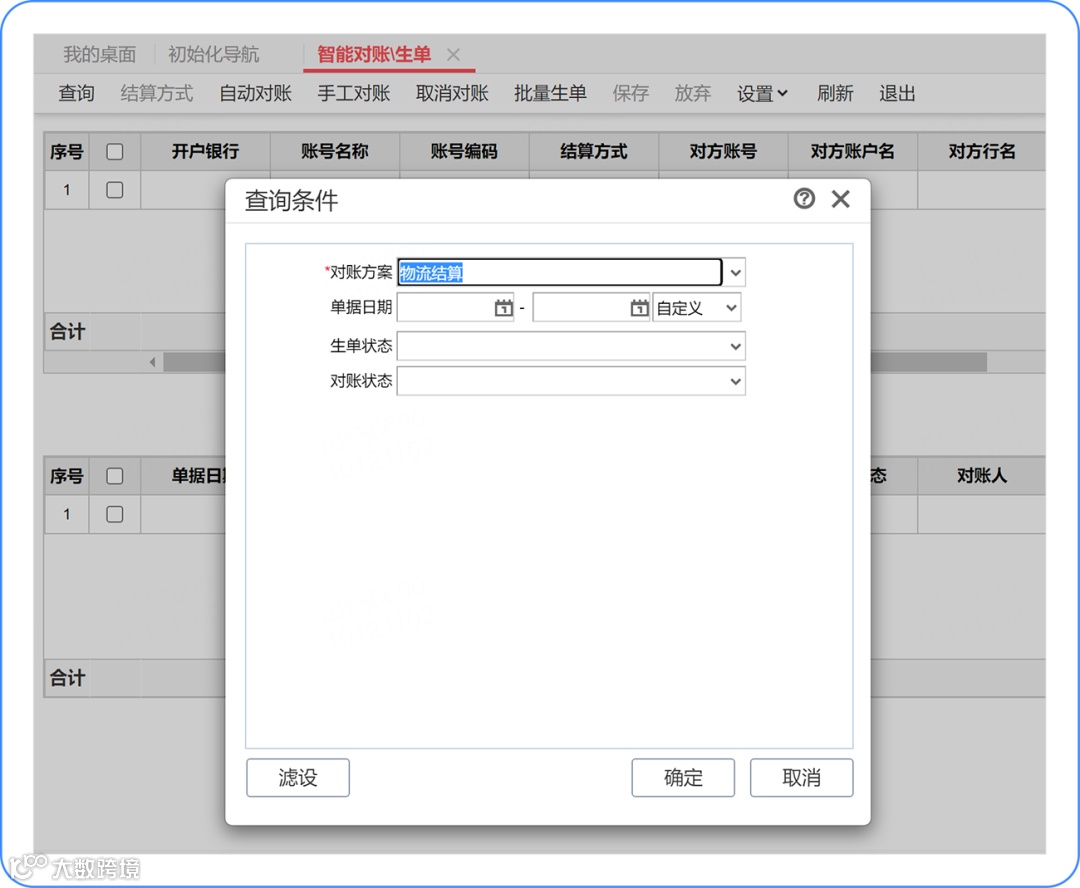
Task: Click the 序号 header in upper table
Action: pos(67,152)
